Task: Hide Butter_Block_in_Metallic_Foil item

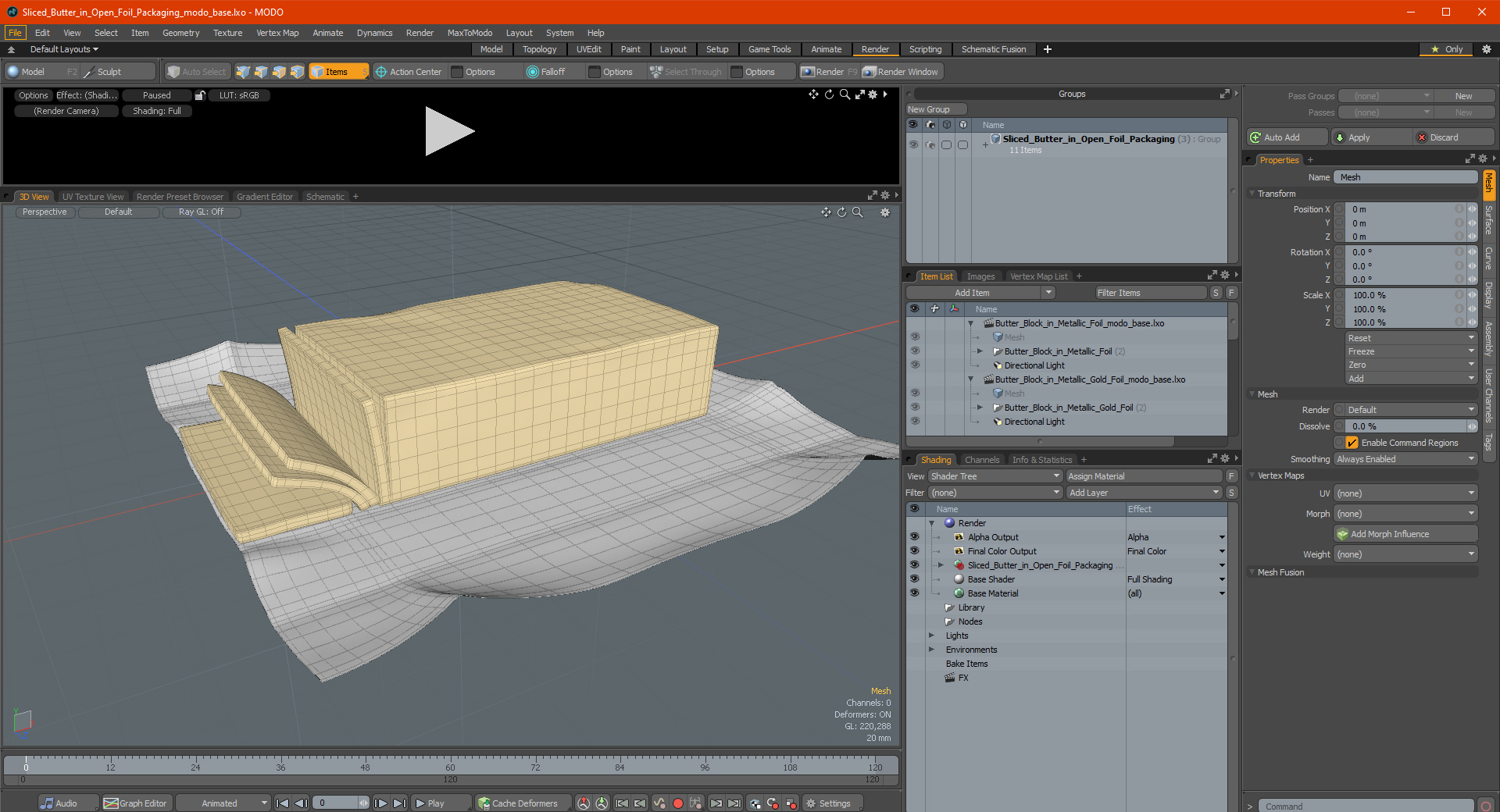Action: [x=915, y=351]
